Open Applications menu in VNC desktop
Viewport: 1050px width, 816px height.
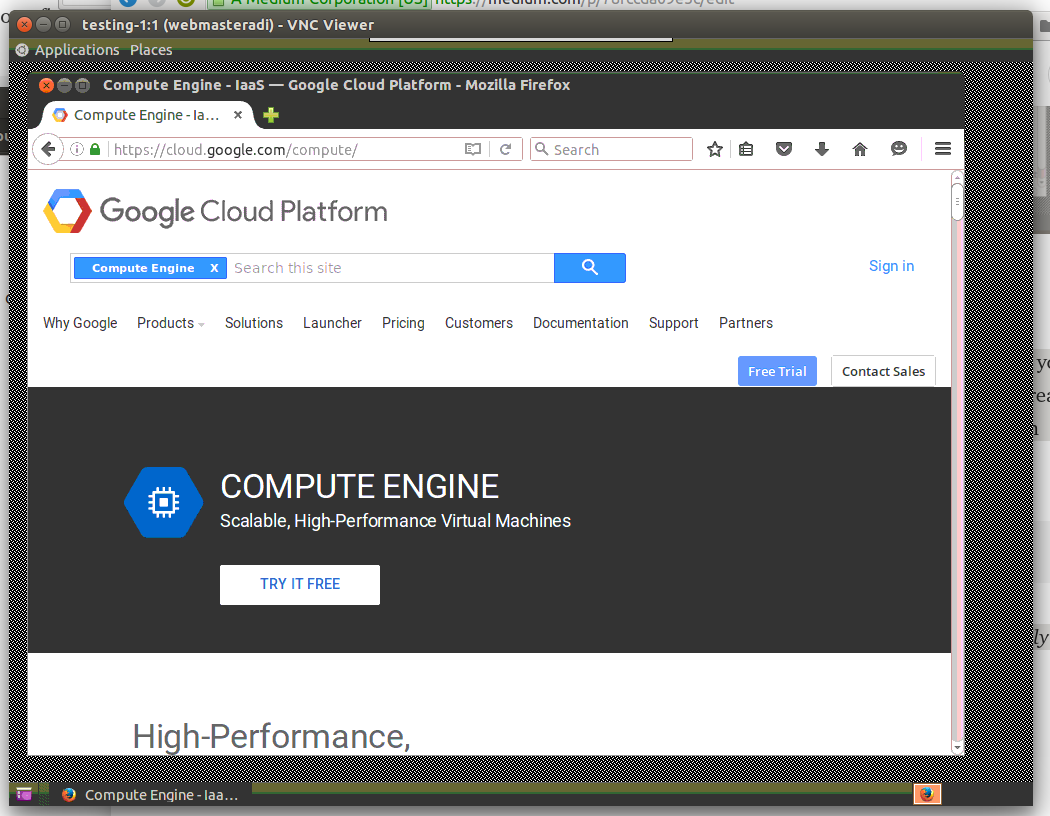77,50
